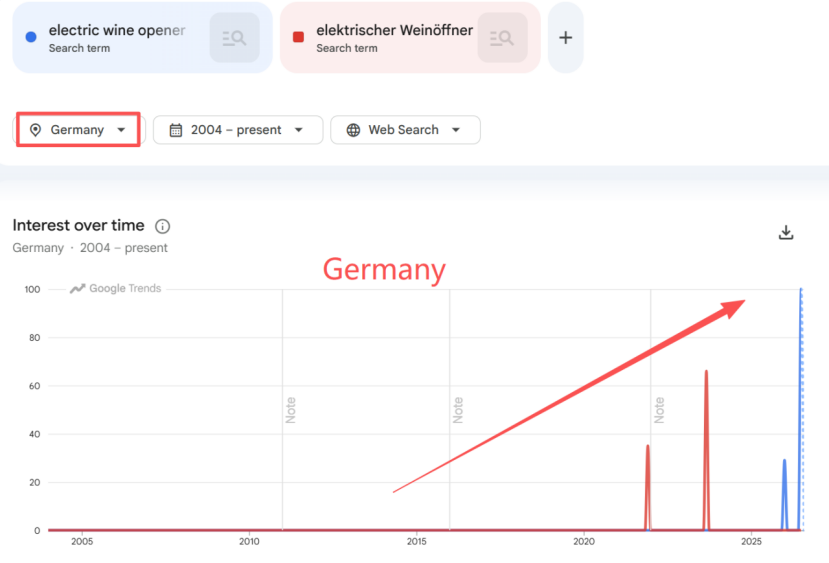Click the blue dot of electric wine opener
829x563 pixels.
click(31, 37)
